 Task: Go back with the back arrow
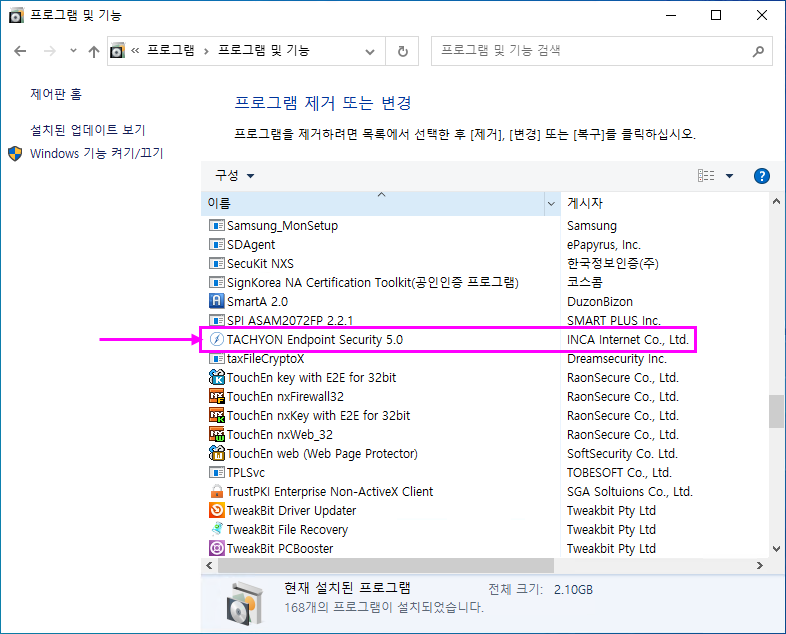click(20, 51)
